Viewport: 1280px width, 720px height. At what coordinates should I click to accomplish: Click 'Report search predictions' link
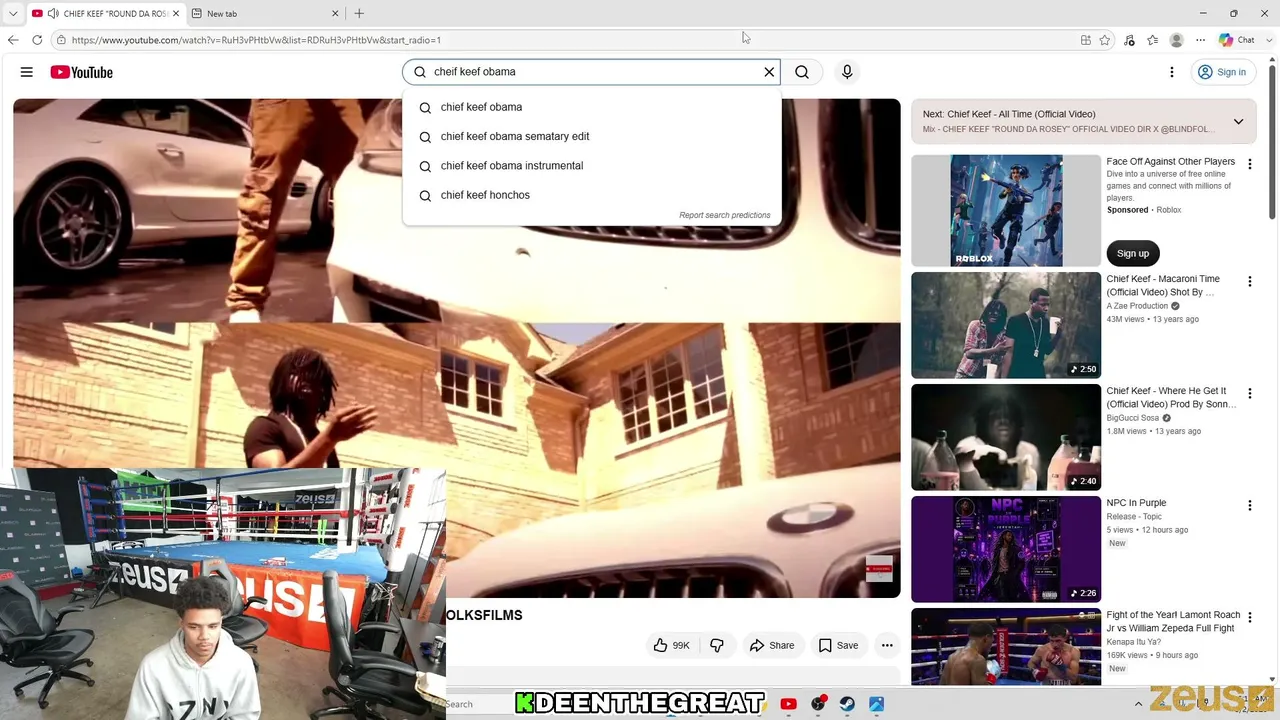[725, 215]
